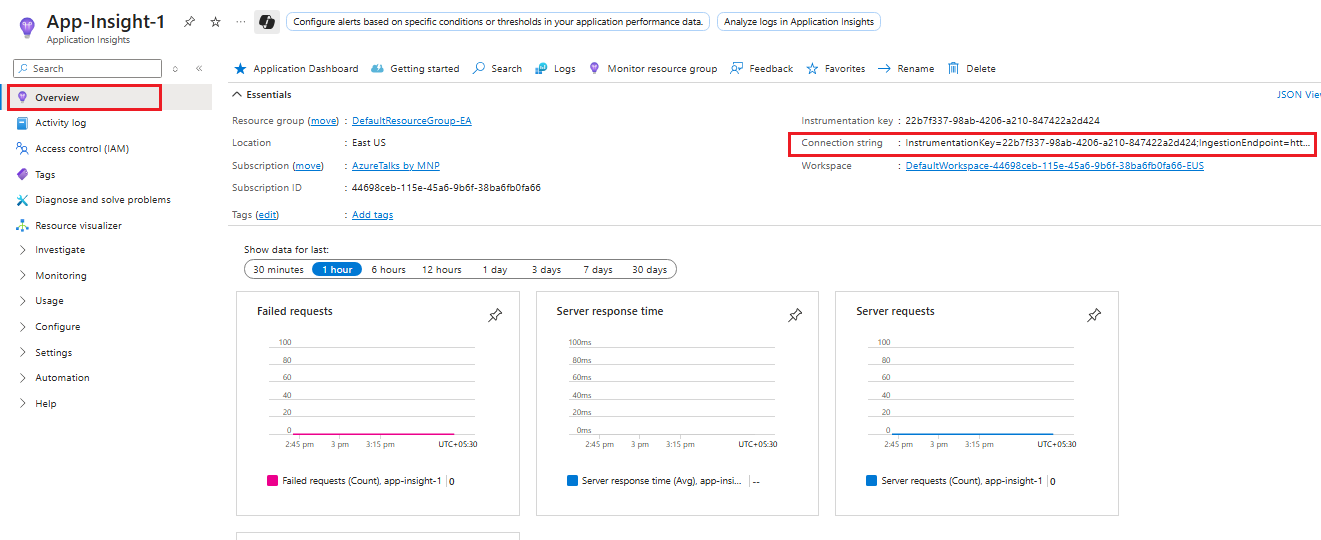1321x540 pixels.
Task: Collapse the Essentials section
Action: 237,95
